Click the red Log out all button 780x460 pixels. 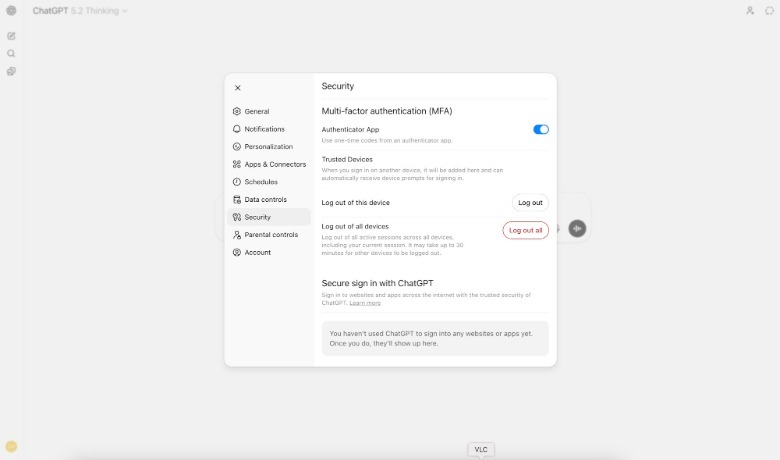[x=525, y=230]
